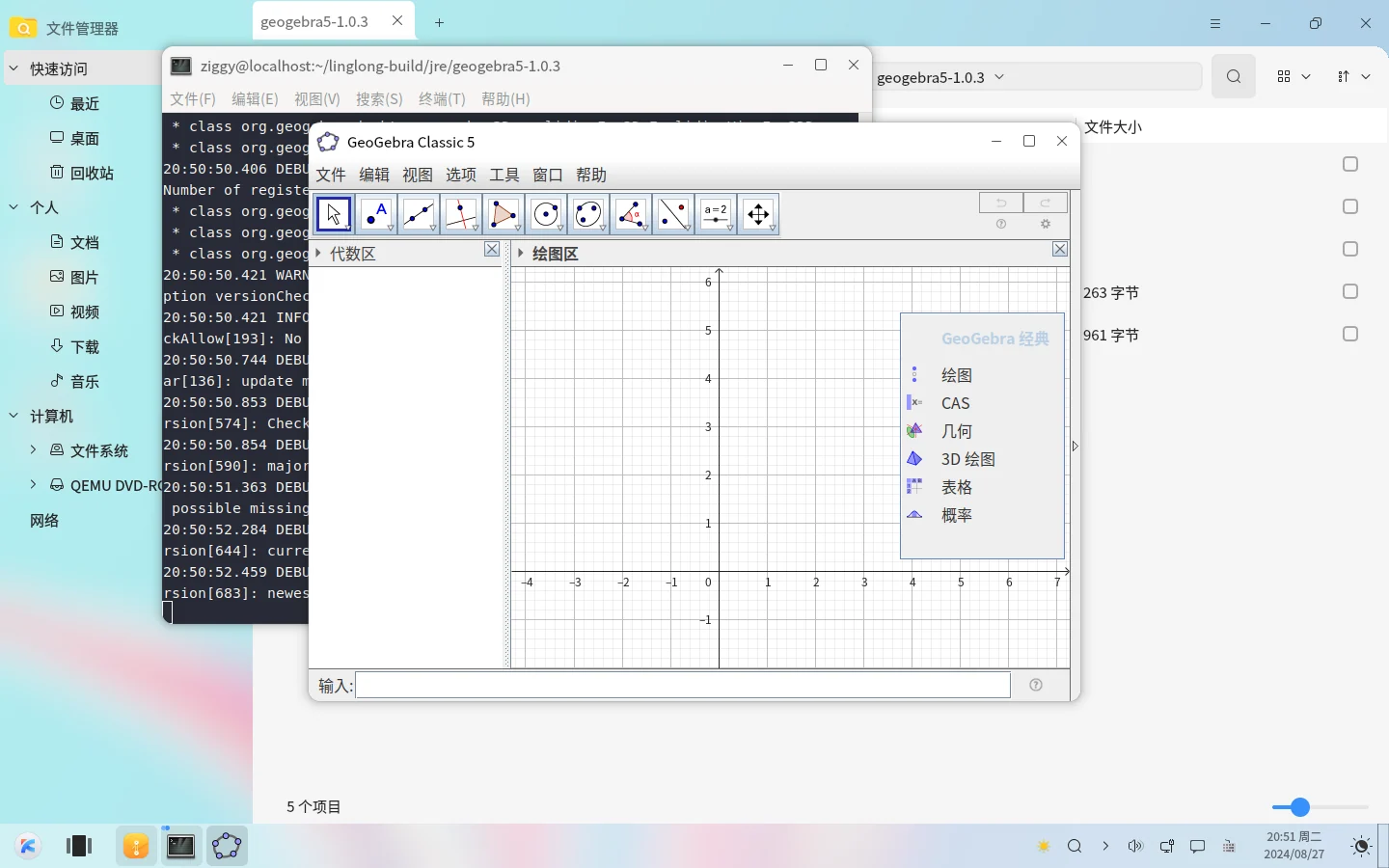The image size is (1389, 868).
Task: Open the terminal 终端(T) menu
Action: [x=442, y=99]
